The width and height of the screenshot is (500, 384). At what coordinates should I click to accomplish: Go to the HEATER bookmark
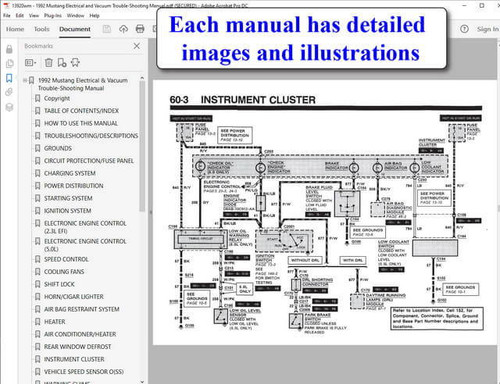click(55, 322)
